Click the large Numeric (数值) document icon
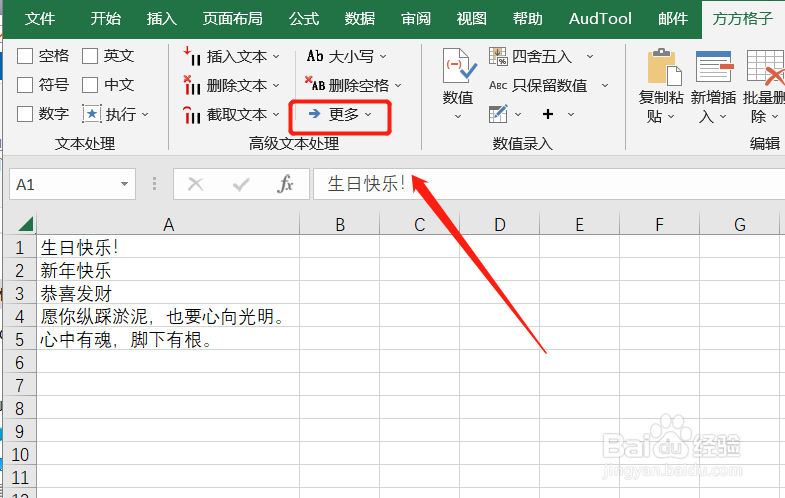The image size is (785, 498). [459, 66]
